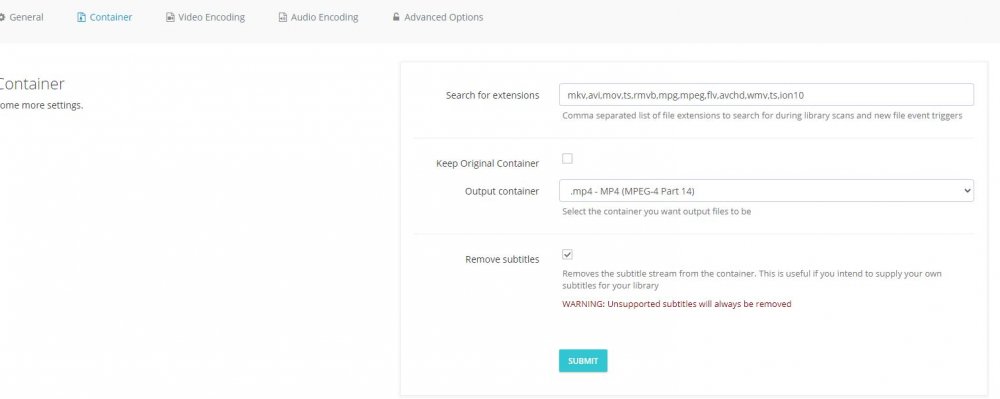Click the Video Encoding tab icon
1000x399 pixels.
click(x=170, y=18)
